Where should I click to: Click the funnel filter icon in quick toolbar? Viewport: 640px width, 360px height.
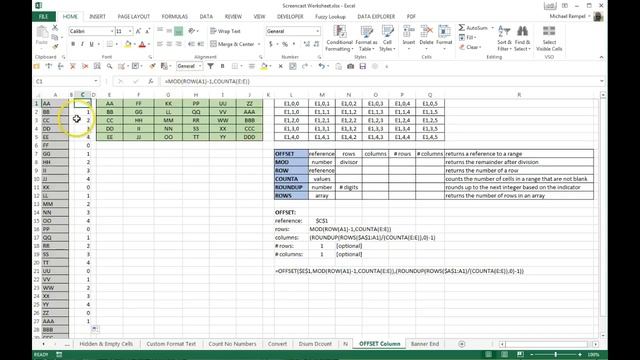(x=210, y=66)
